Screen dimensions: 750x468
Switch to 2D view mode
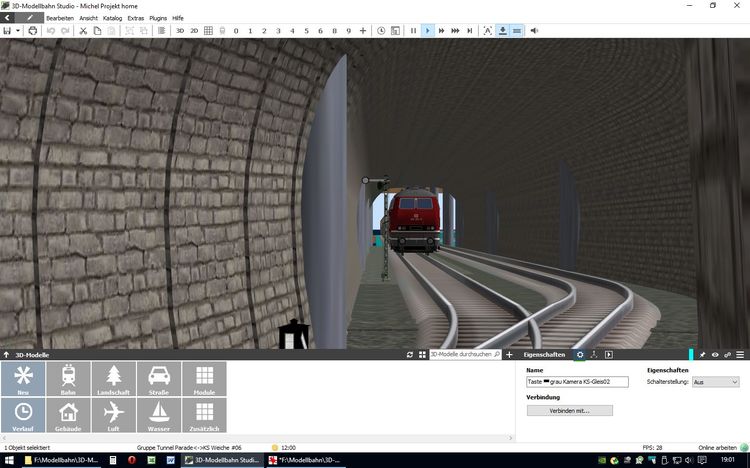coord(194,31)
